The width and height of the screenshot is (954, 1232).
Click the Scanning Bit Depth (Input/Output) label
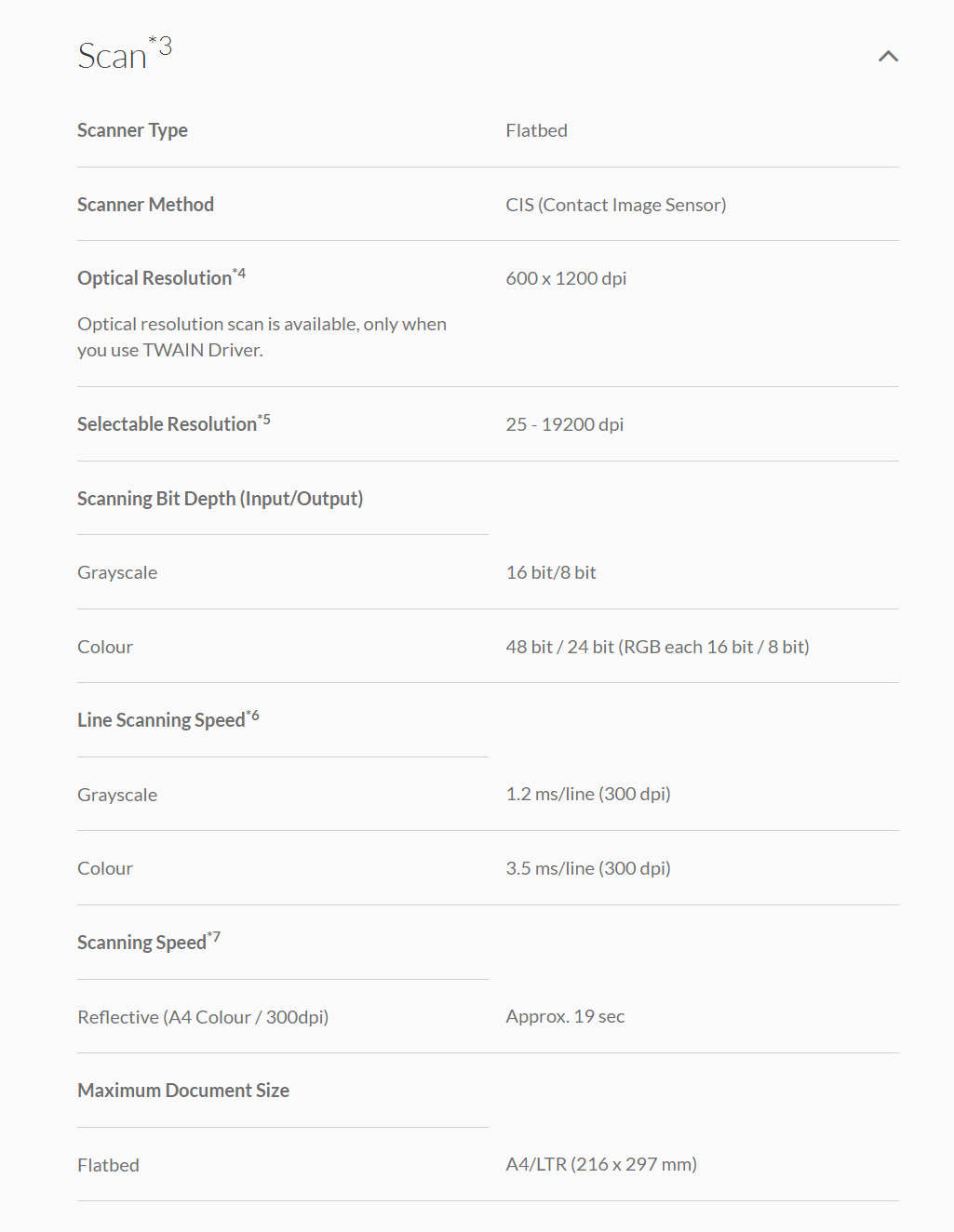[x=220, y=499]
